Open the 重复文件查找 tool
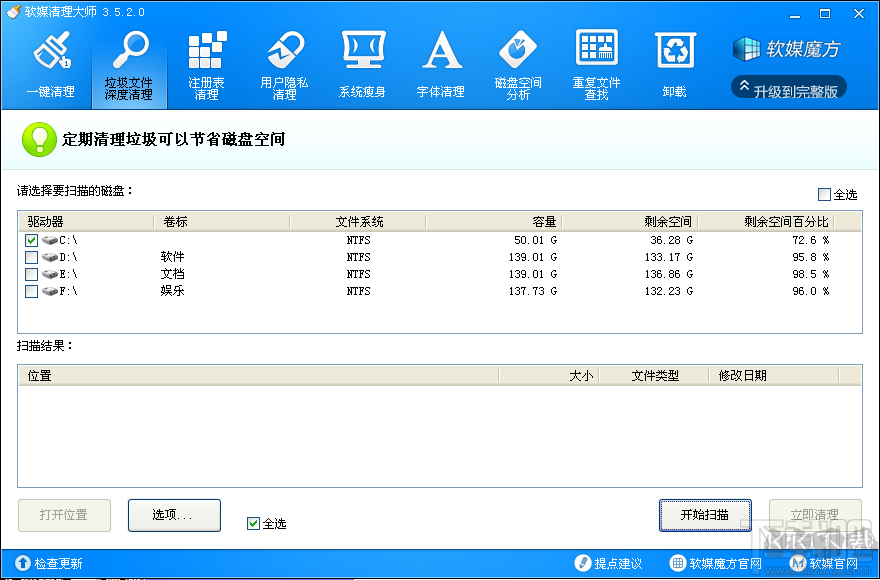Image resolution: width=880 pixels, height=580 pixels. pos(597,63)
